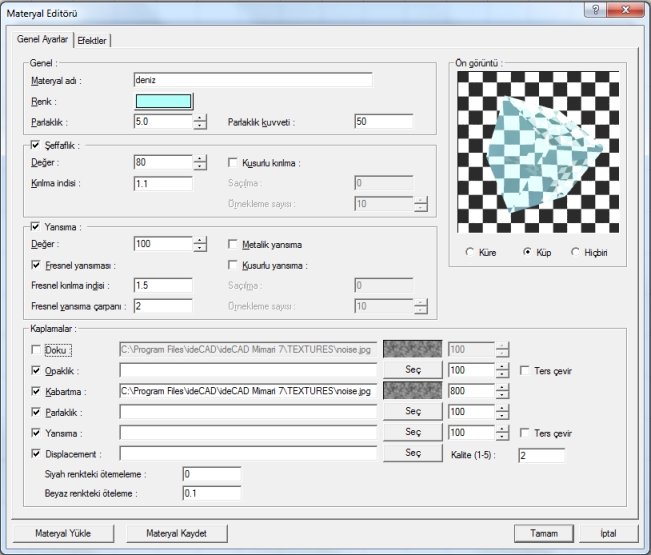Select the Küre preview radio button
The image size is (651, 555).
tap(470, 252)
